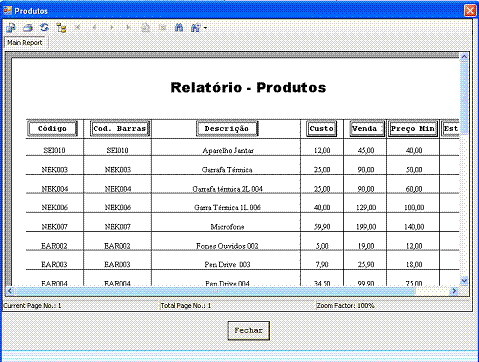Click the Go to Page icon
The height and width of the screenshot is (362, 479).
coord(145,28)
